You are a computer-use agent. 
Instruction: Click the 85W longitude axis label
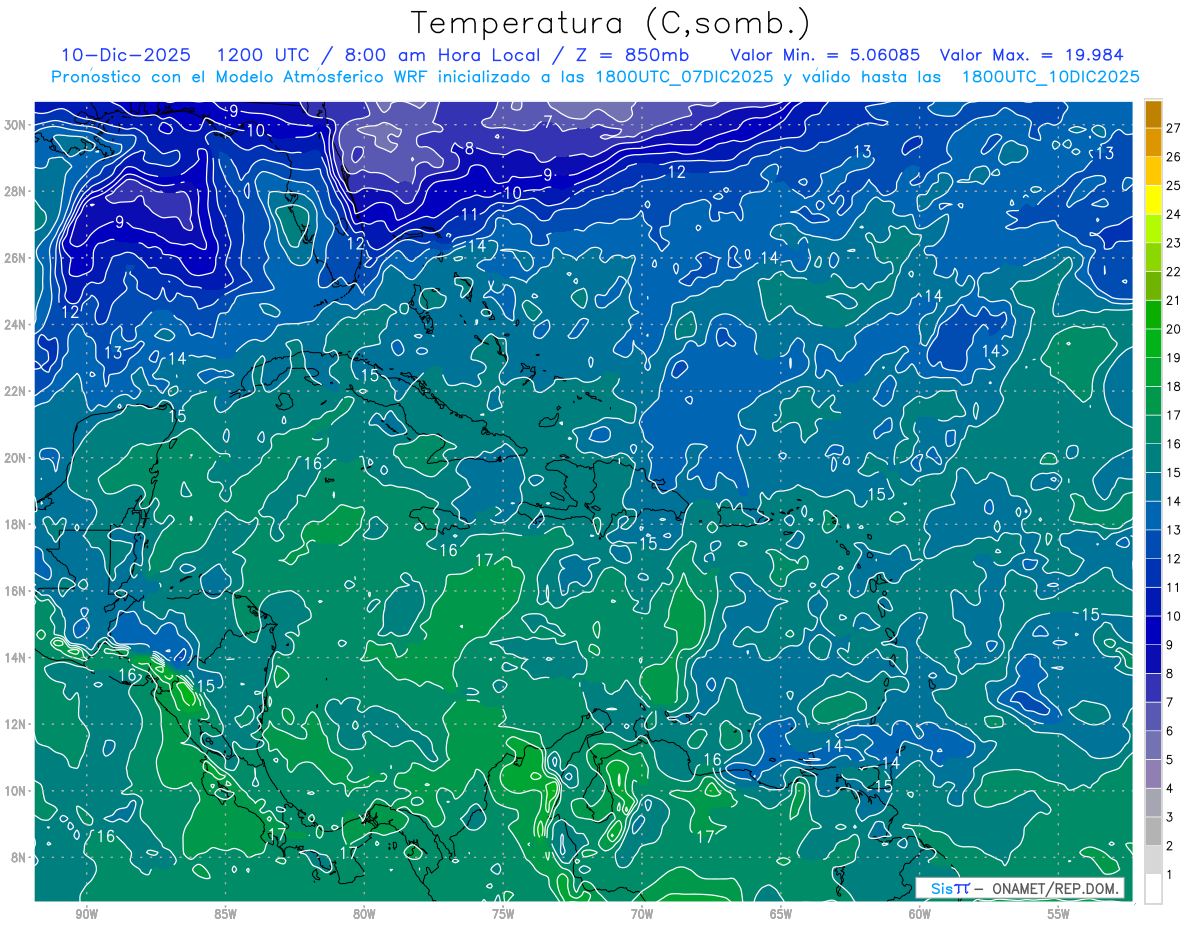point(225,914)
